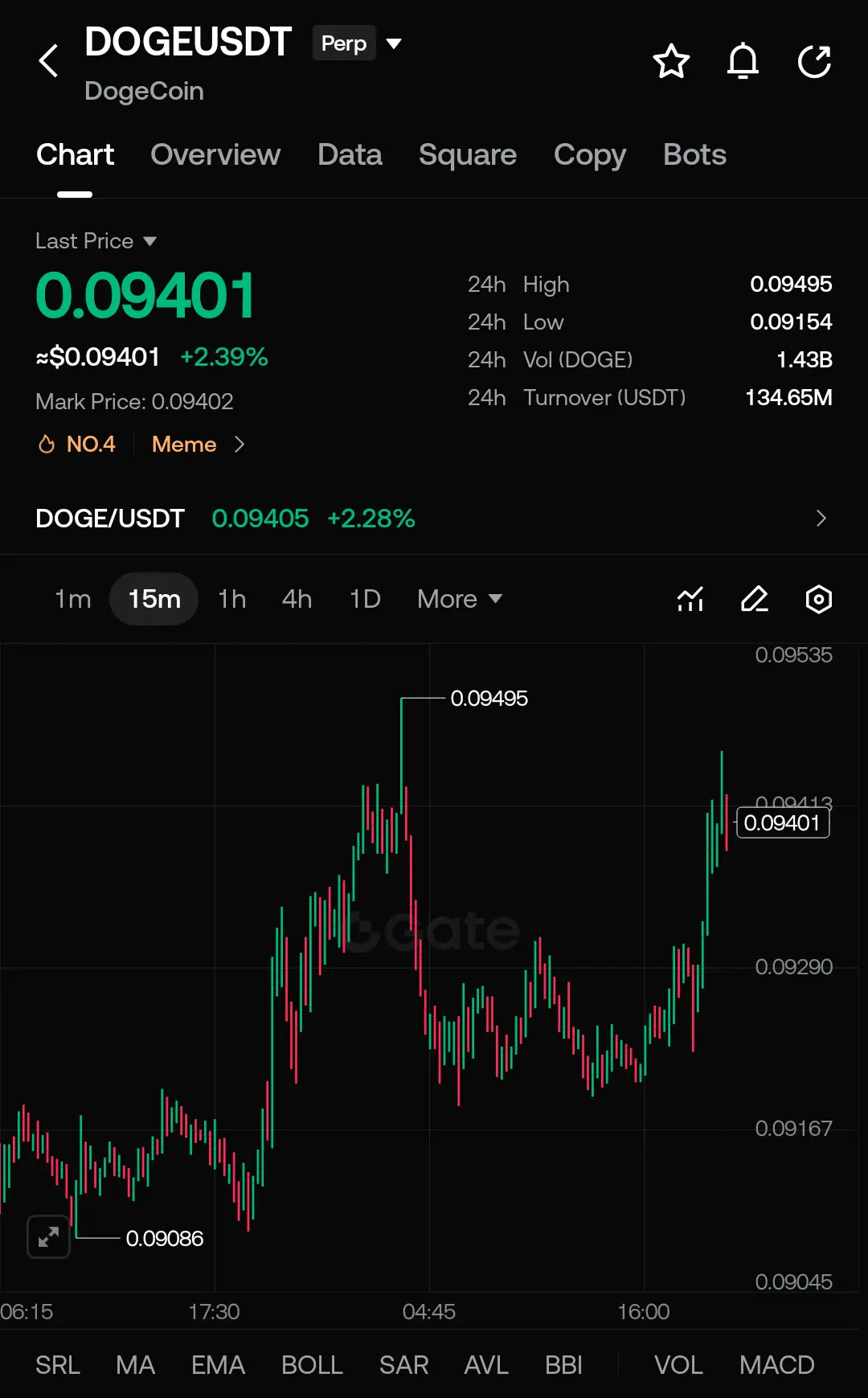The height and width of the screenshot is (1398, 868).
Task: Enable the SAR indicator
Action: tap(403, 1365)
